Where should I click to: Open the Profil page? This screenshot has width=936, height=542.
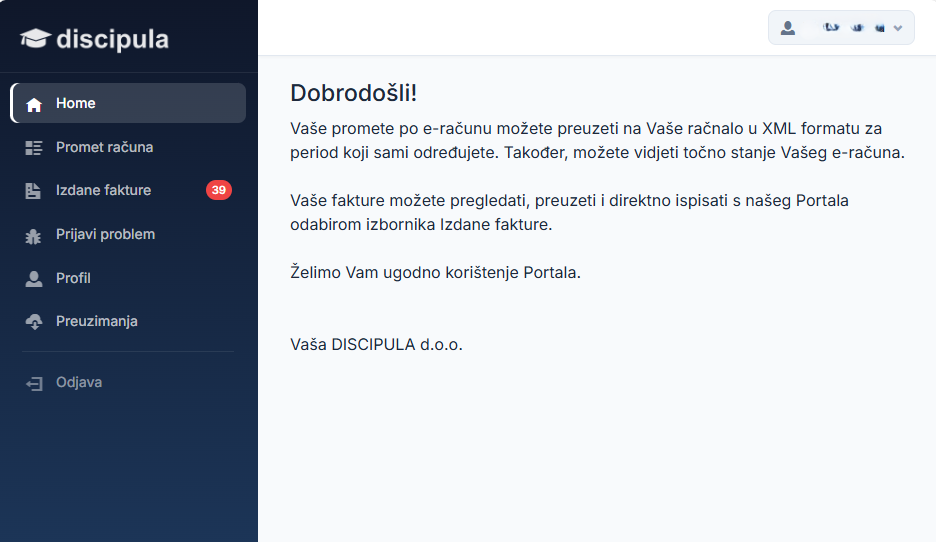73,278
